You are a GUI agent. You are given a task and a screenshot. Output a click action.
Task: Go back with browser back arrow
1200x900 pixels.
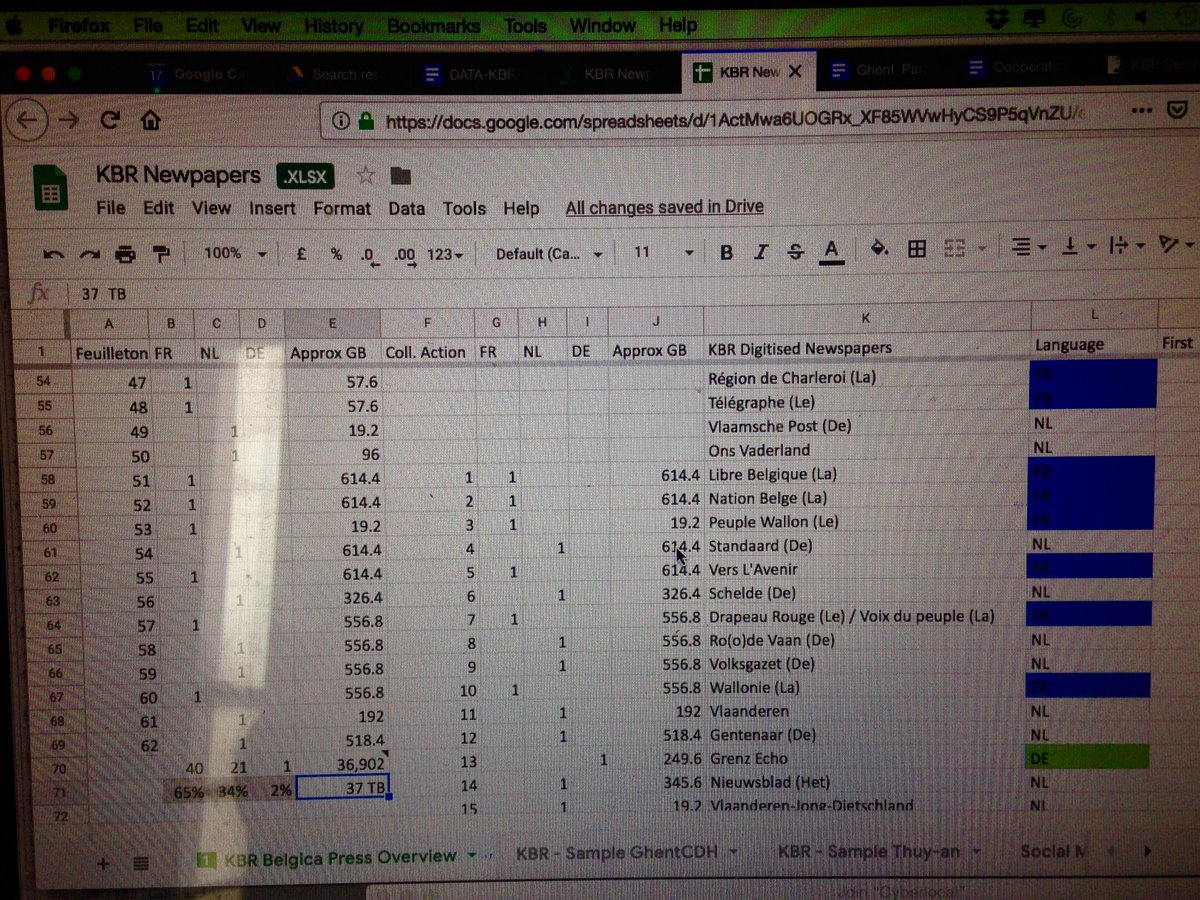point(27,121)
